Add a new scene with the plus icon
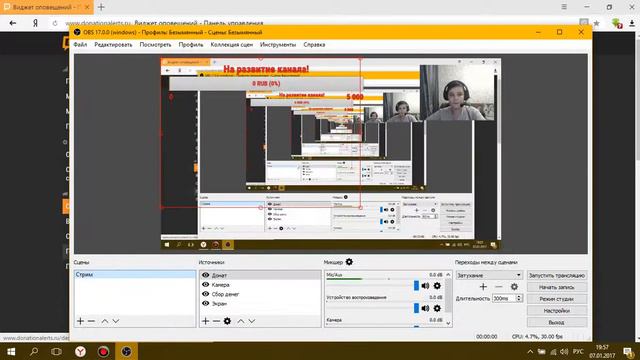Viewport: 640px width, 360px height. 80,321
